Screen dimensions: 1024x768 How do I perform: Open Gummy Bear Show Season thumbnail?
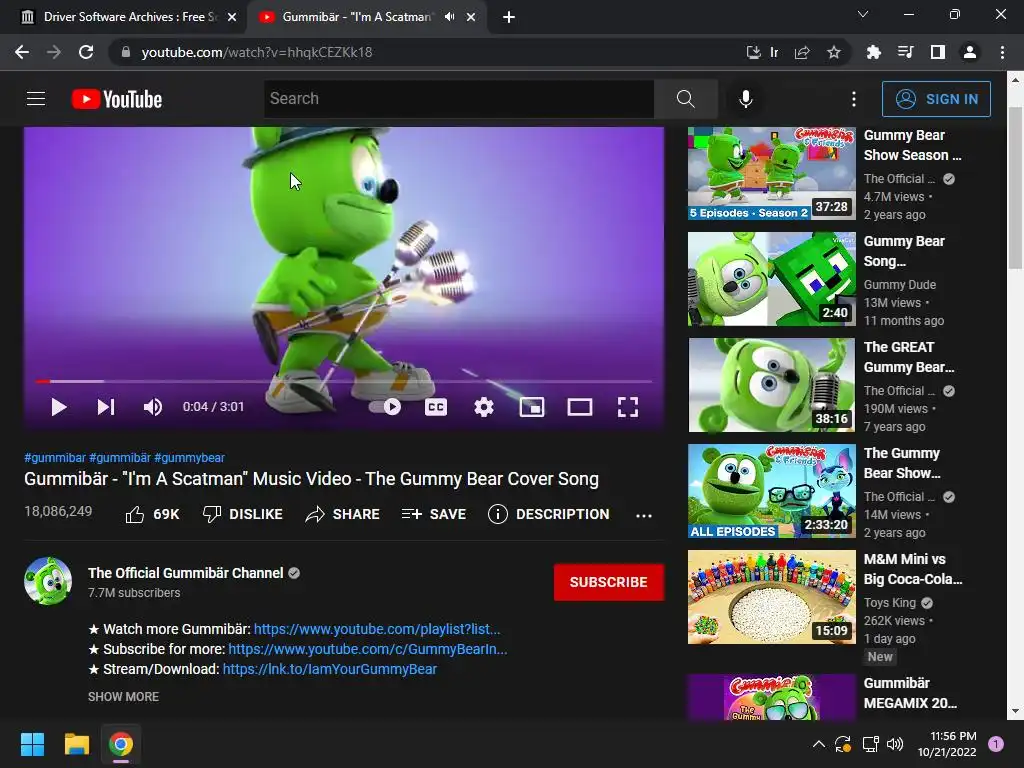click(771, 173)
